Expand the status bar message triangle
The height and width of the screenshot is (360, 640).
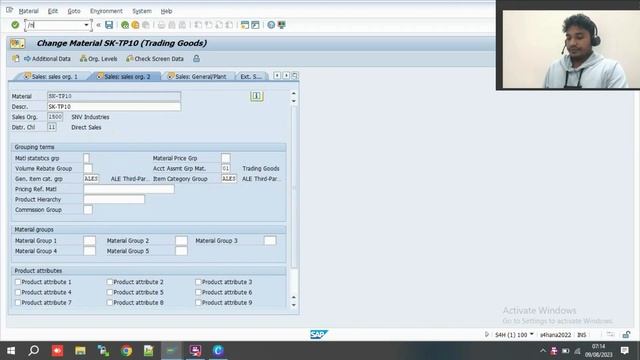pos(487,335)
